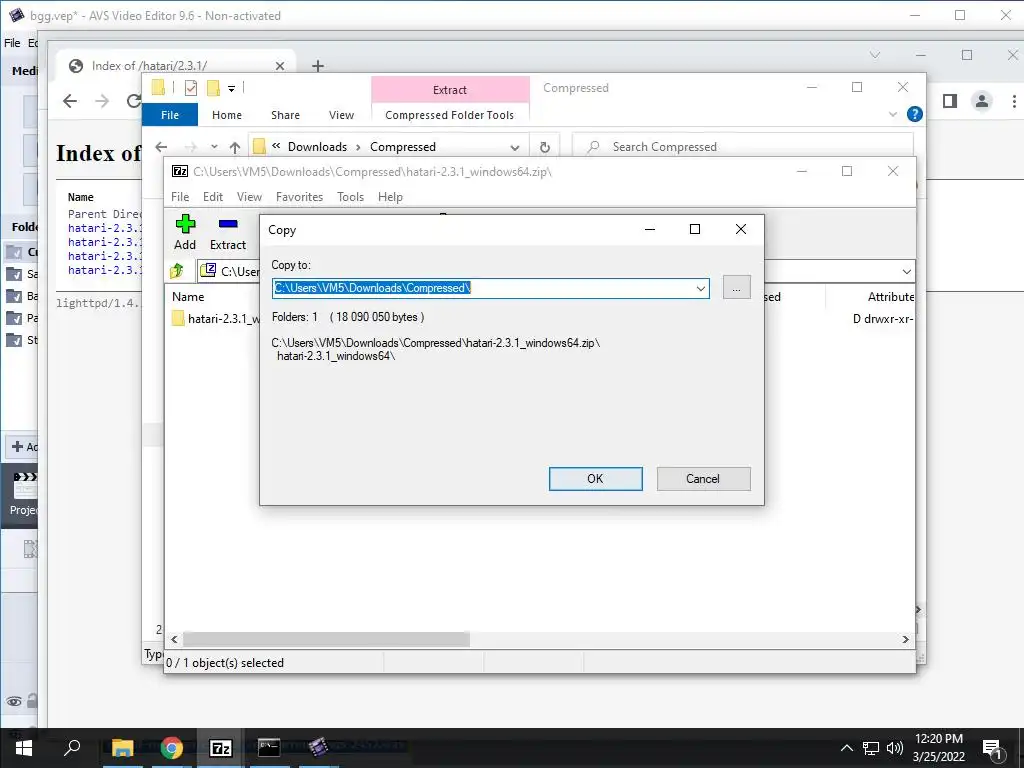
Task: Open a new Chrome tab with the plus icon
Action: [x=317, y=66]
